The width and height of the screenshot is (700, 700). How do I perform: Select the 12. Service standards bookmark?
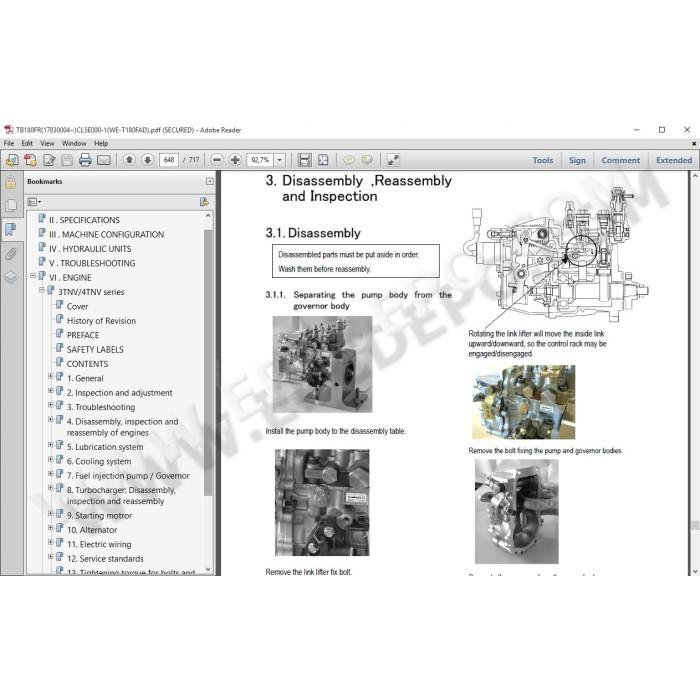pyautogui.click(x=105, y=558)
